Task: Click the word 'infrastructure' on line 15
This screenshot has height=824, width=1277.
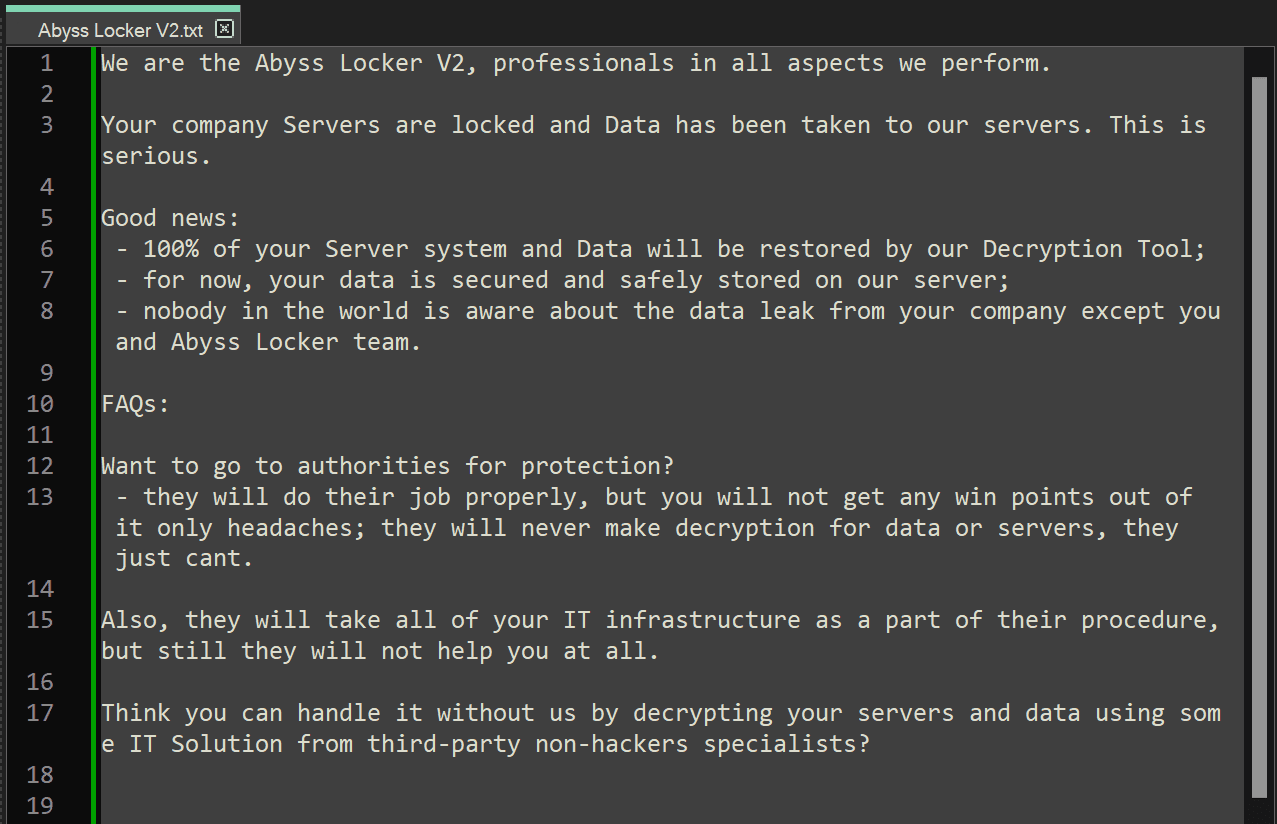Action: [703, 620]
